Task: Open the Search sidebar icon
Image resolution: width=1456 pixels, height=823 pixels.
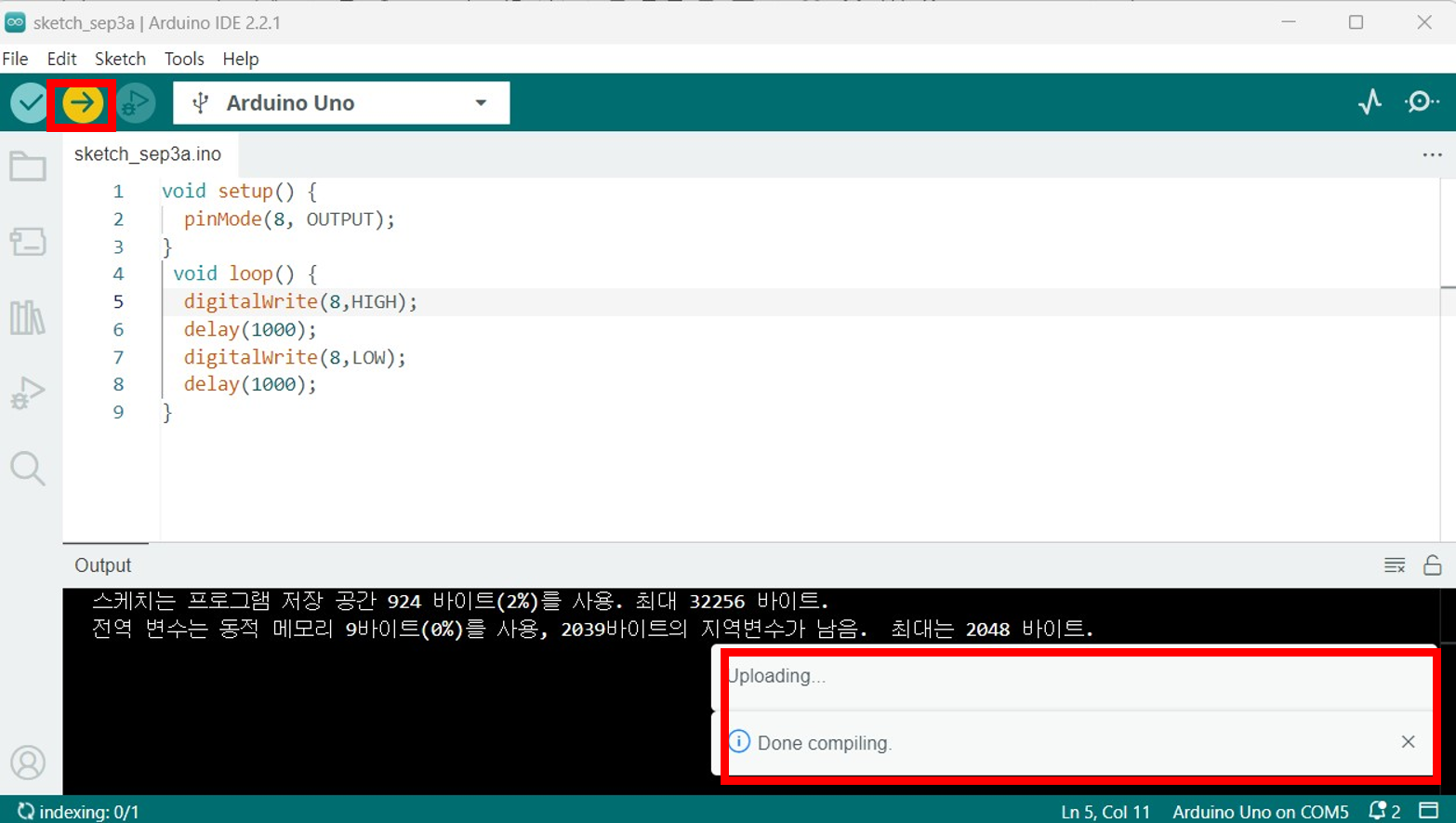Action: point(28,468)
